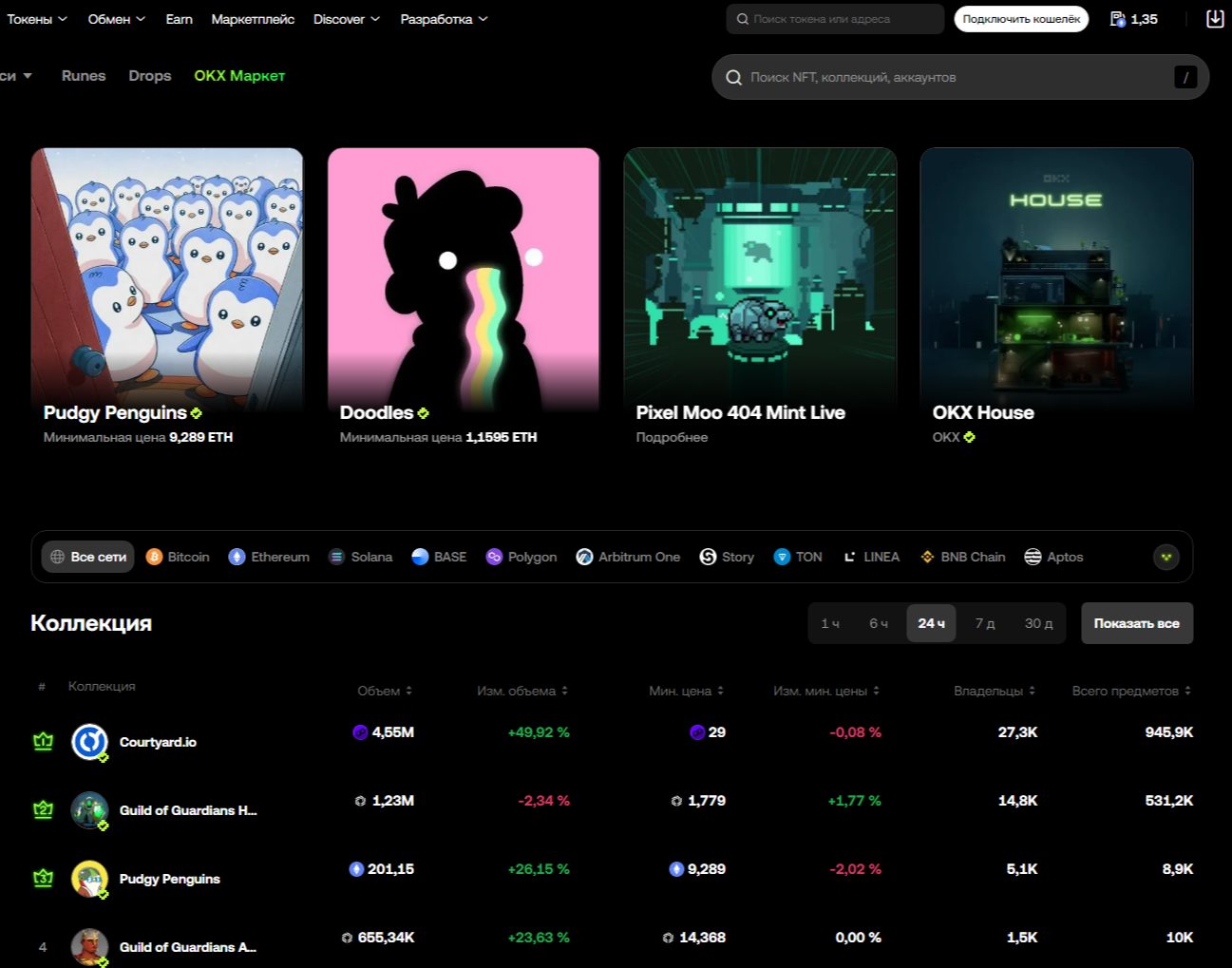The height and width of the screenshot is (968, 1232).
Task: Sort table by Мин. цена column
Action: click(x=687, y=691)
